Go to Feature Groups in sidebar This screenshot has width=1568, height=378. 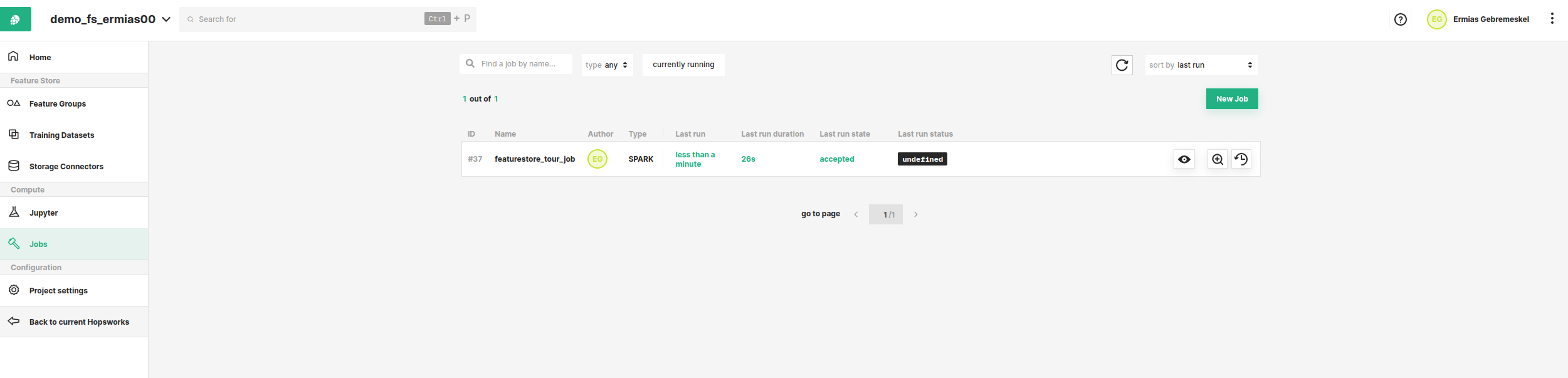tap(58, 104)
